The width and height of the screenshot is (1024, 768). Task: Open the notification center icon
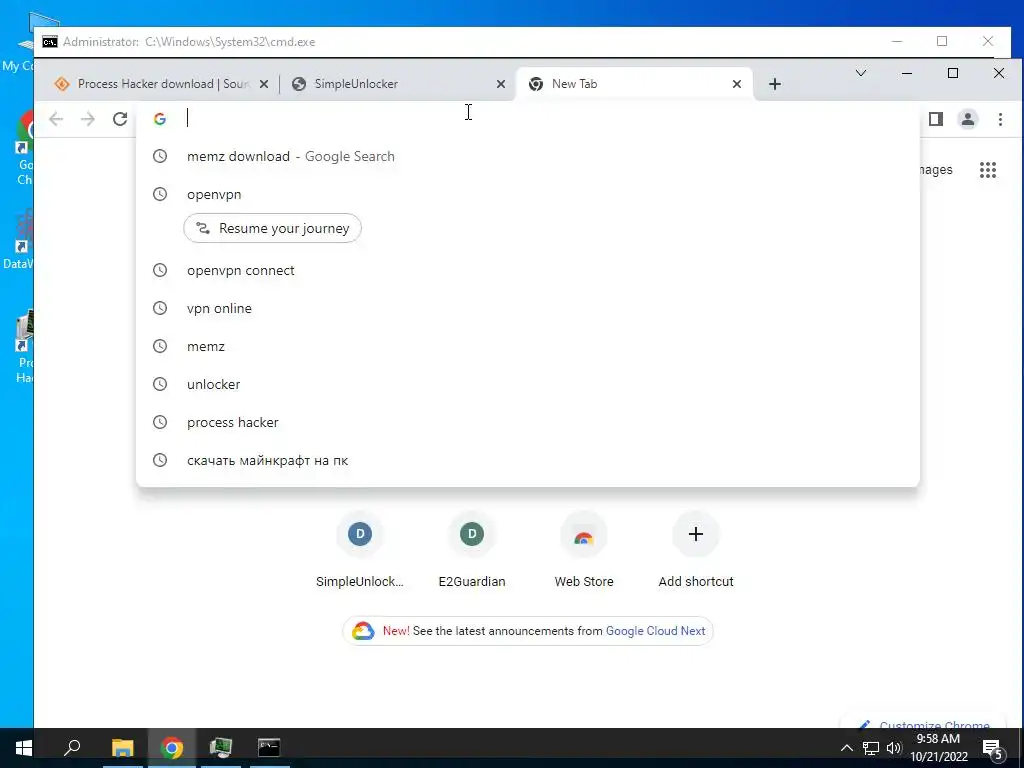click(x=992, y=748)
